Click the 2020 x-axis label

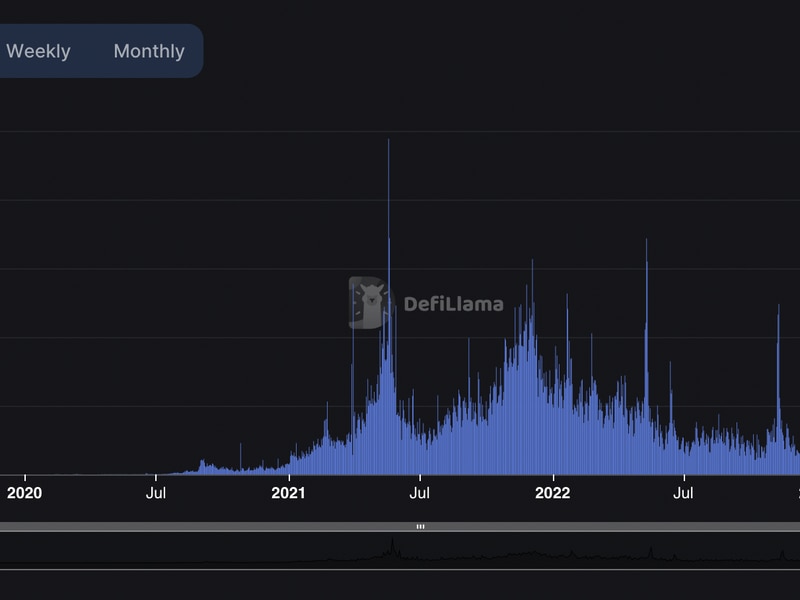pos(24,492)
